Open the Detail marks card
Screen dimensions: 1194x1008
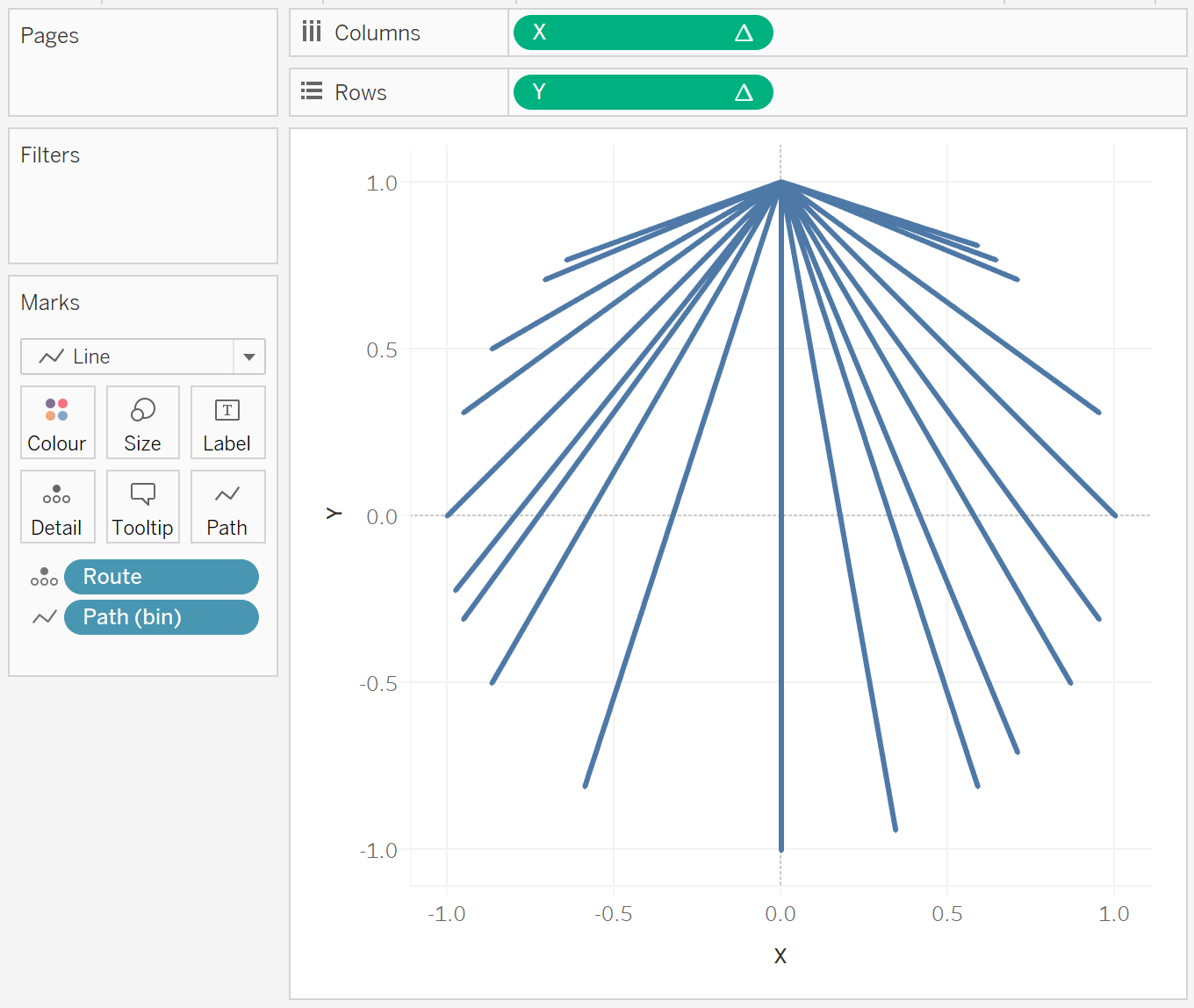[x=57, y=507]
